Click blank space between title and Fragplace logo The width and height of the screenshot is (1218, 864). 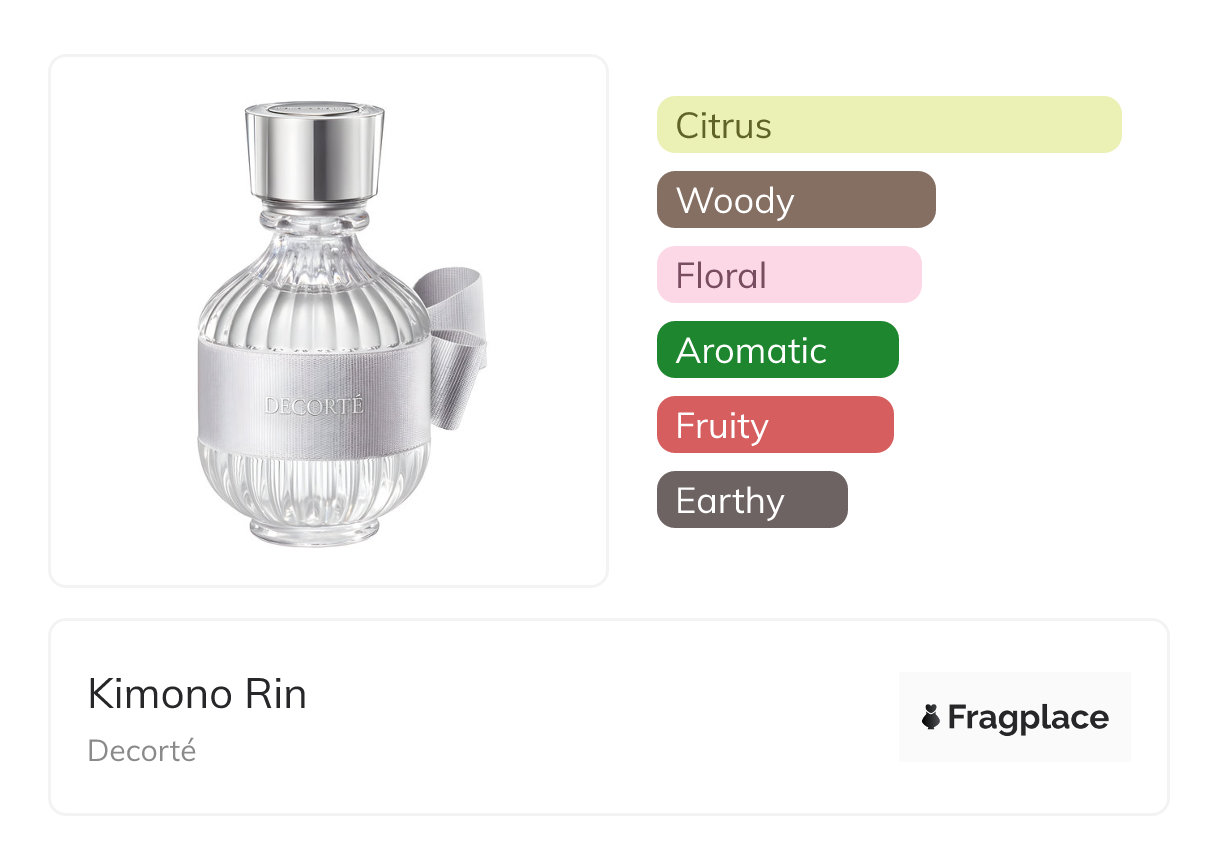point(600,717)
